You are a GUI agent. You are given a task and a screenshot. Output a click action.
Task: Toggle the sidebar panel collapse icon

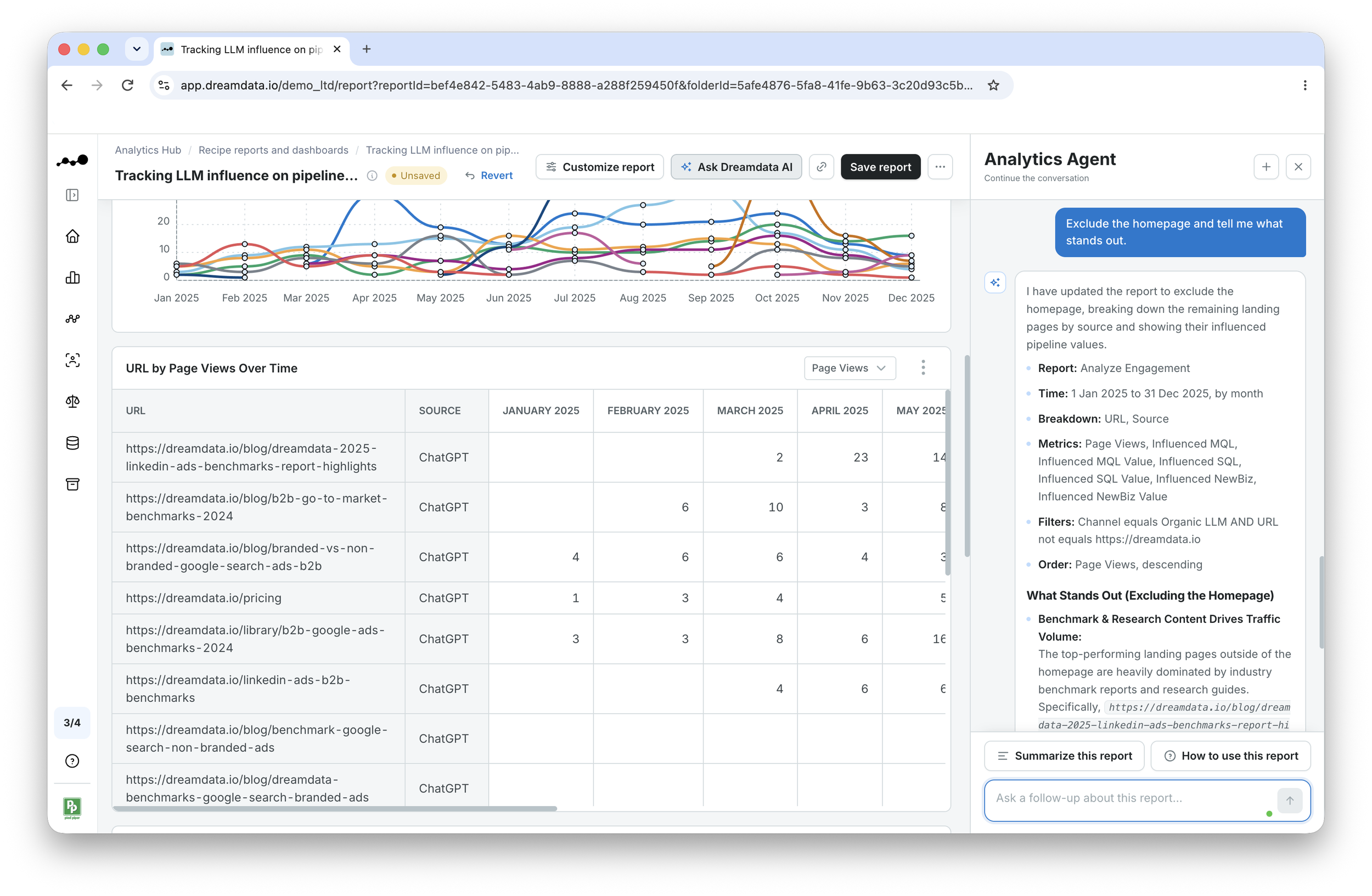click(x=72, y=195)
